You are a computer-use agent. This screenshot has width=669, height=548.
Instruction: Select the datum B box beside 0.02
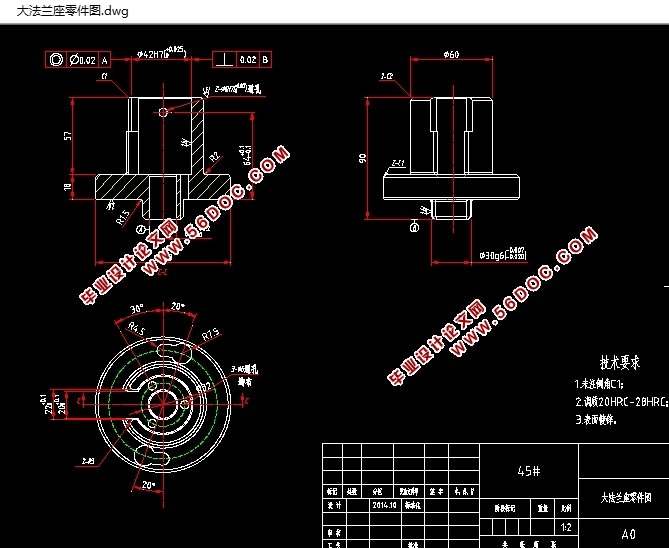coord(265,60)
